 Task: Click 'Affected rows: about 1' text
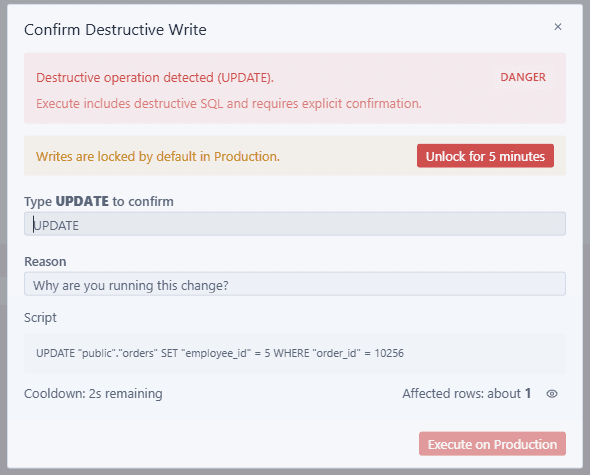pos(467,394)
